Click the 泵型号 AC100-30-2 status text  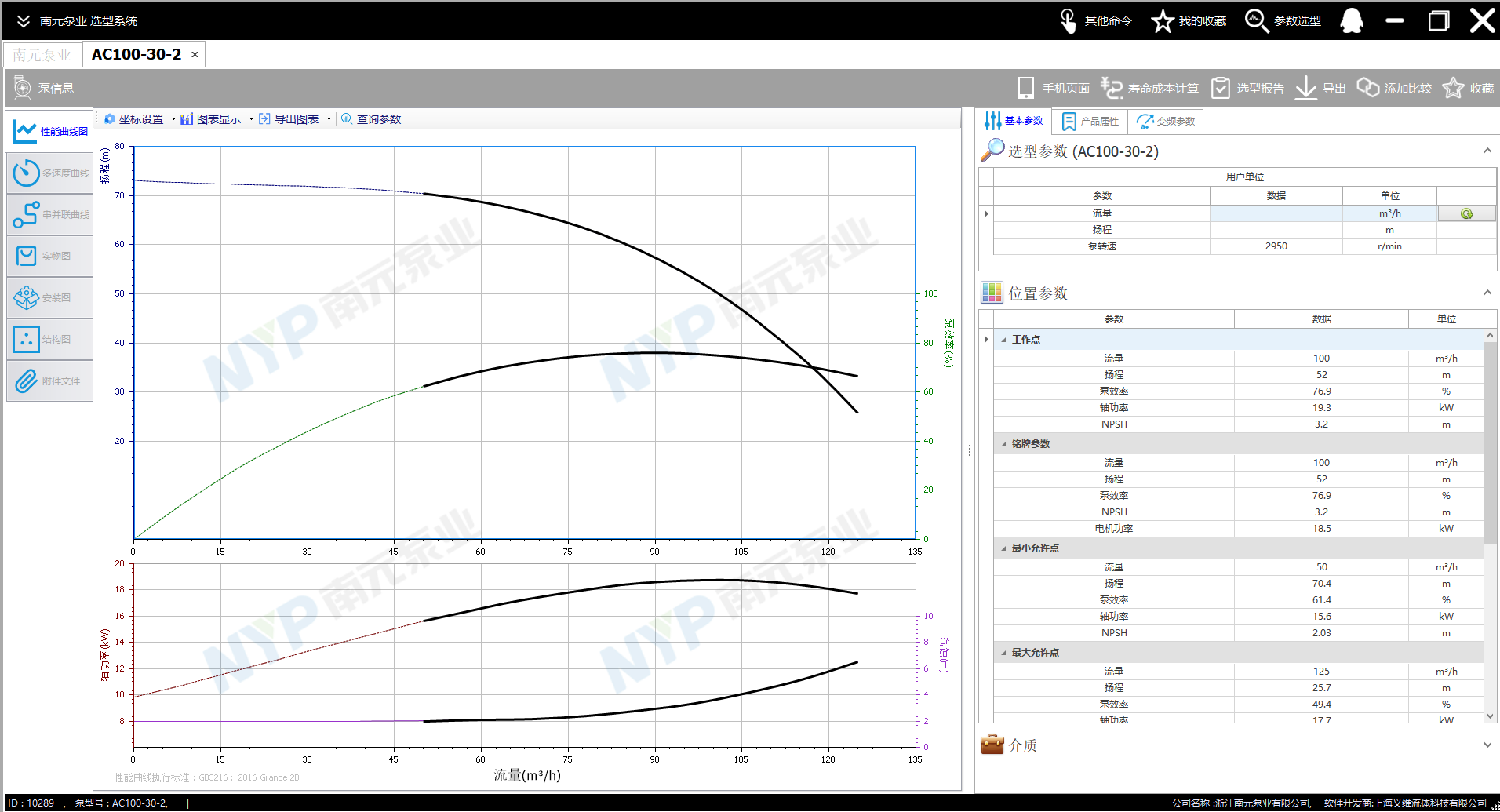[122, 803]
